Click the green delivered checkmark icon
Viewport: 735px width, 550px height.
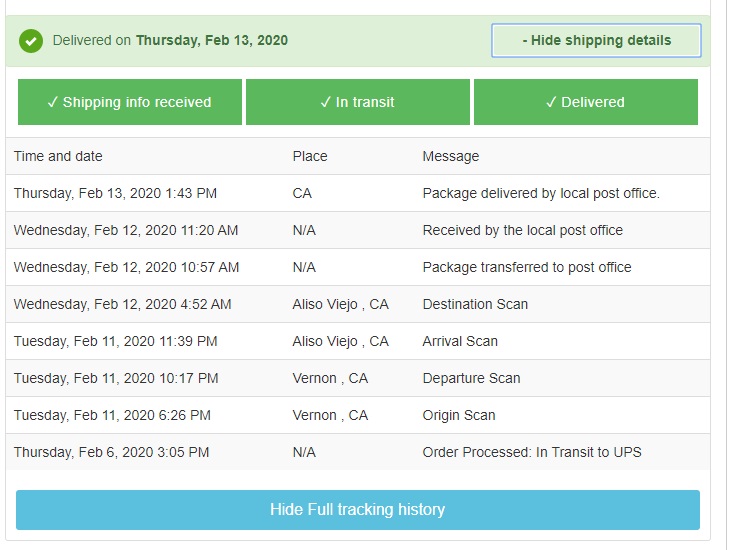click(31, 41)
